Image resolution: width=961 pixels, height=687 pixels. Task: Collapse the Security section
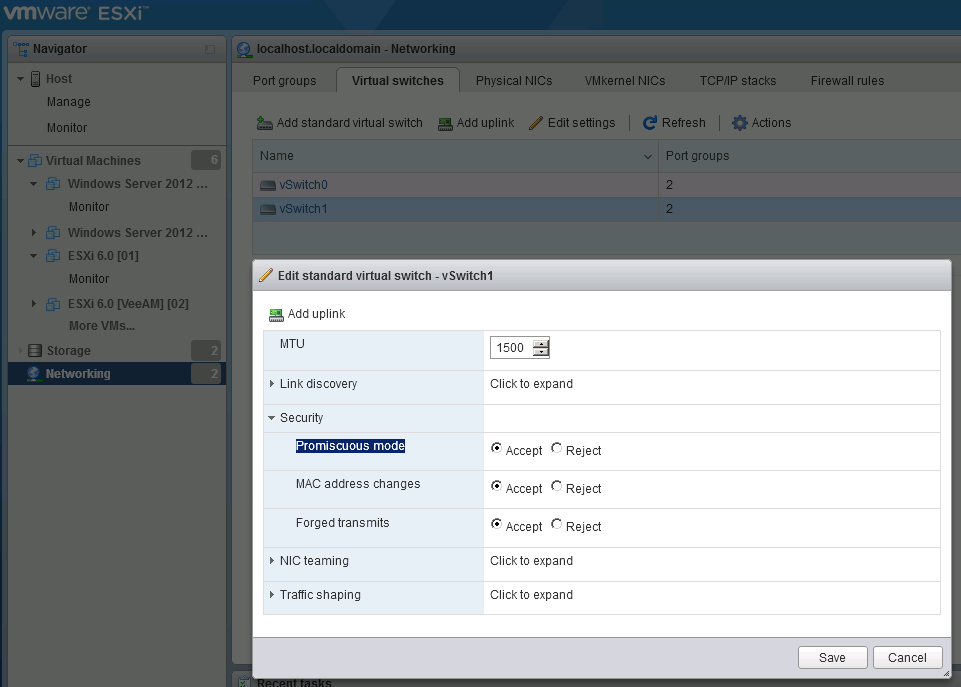pyautogui.click(x=272, y=418)
